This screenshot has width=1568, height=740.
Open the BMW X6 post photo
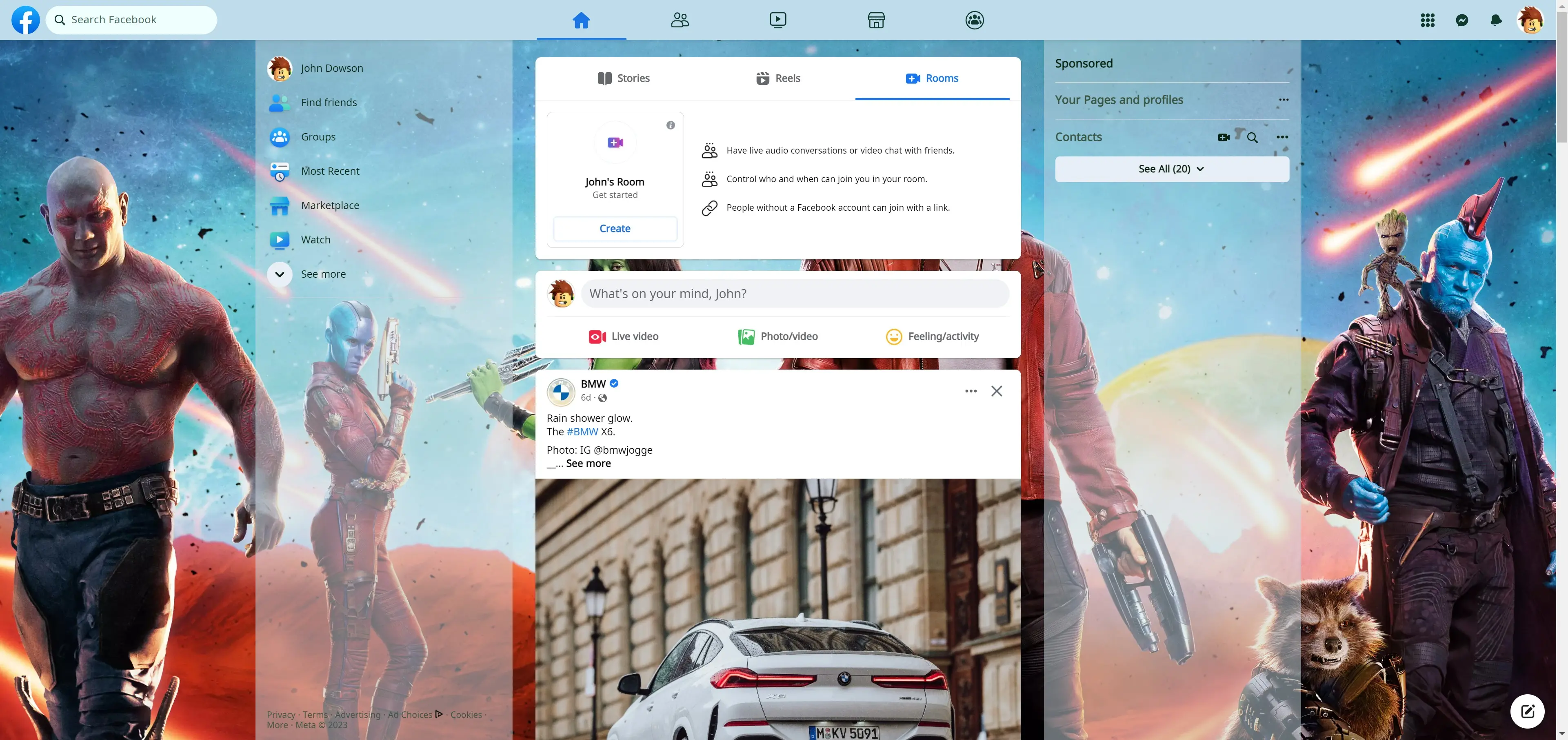click(x=777, y=609)
